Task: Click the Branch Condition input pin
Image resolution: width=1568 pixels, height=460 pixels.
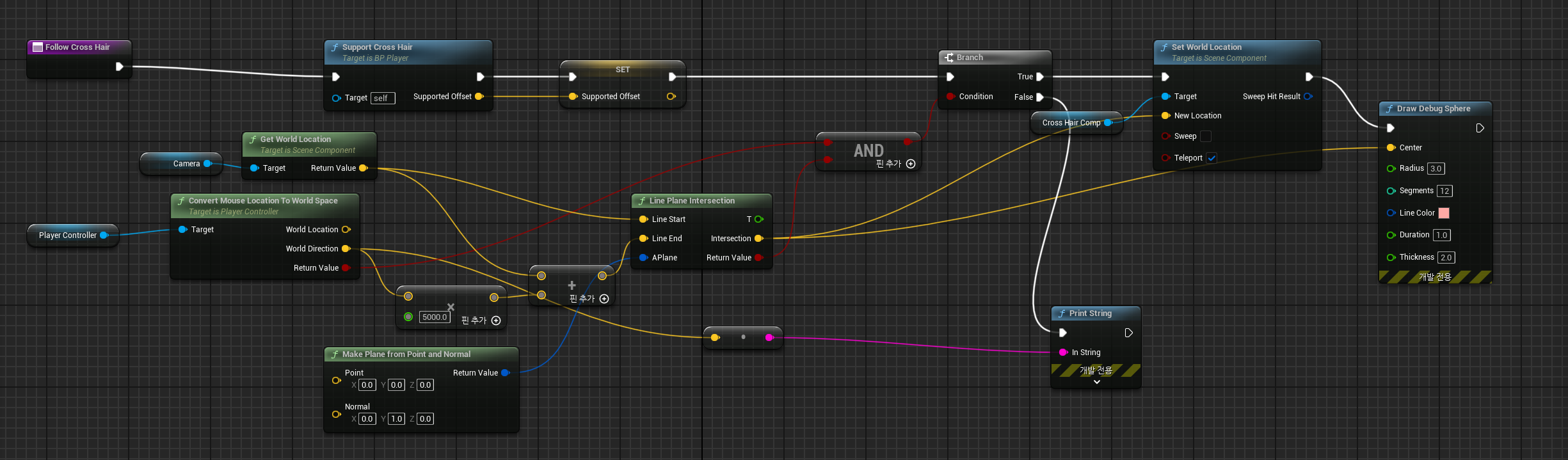Action: 950,97
